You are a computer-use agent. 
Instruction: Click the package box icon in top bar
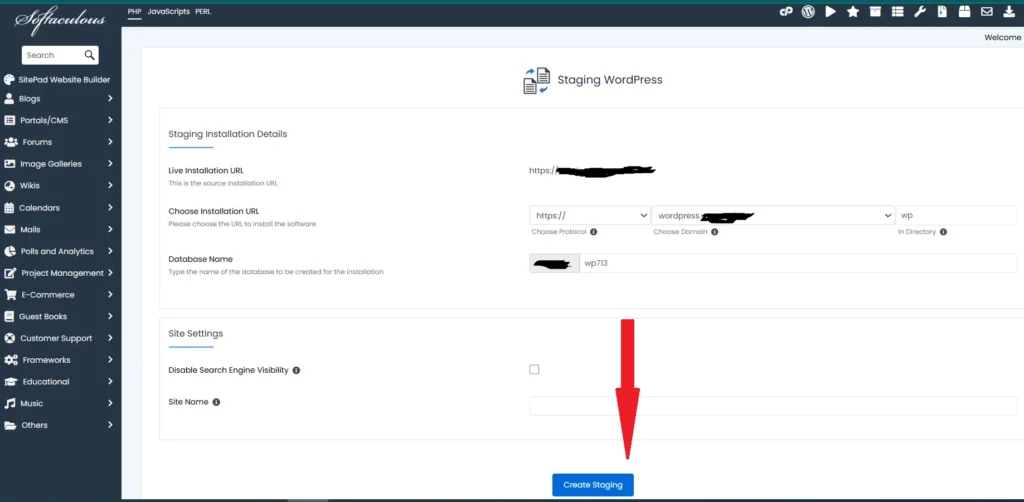[965, 12]
